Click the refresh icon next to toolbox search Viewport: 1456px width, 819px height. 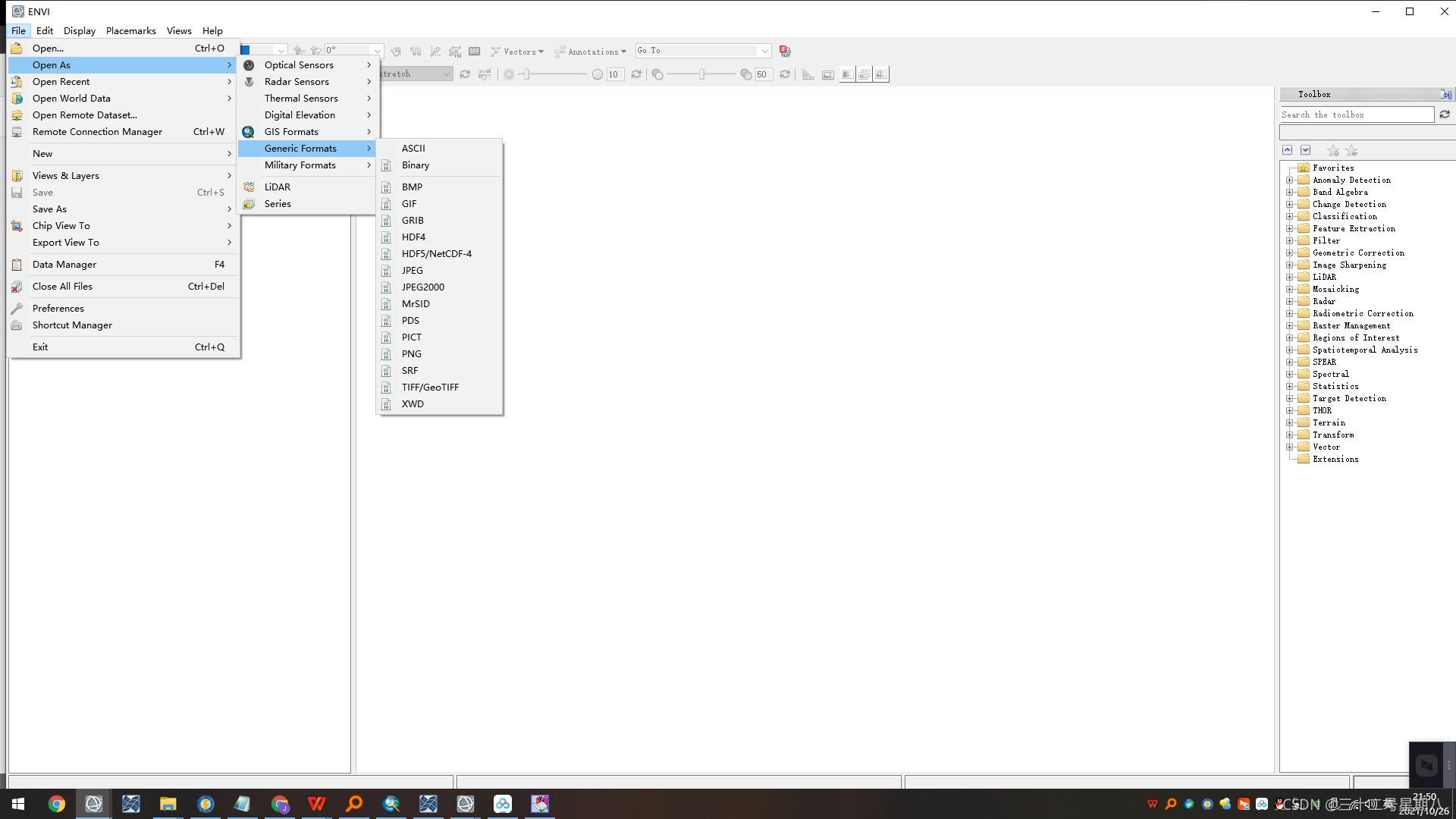1445,115
